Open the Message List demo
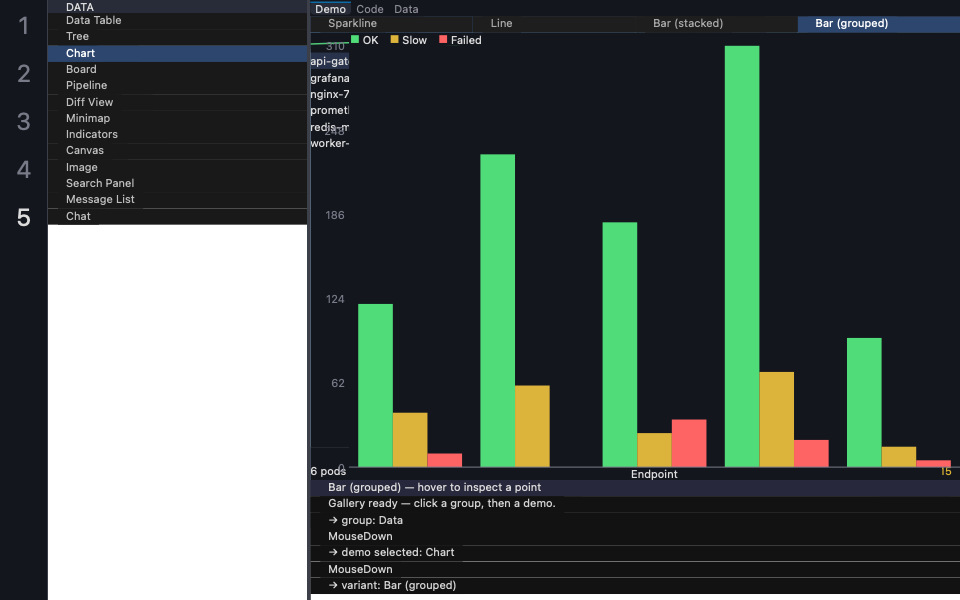 (x=177, y=200)
